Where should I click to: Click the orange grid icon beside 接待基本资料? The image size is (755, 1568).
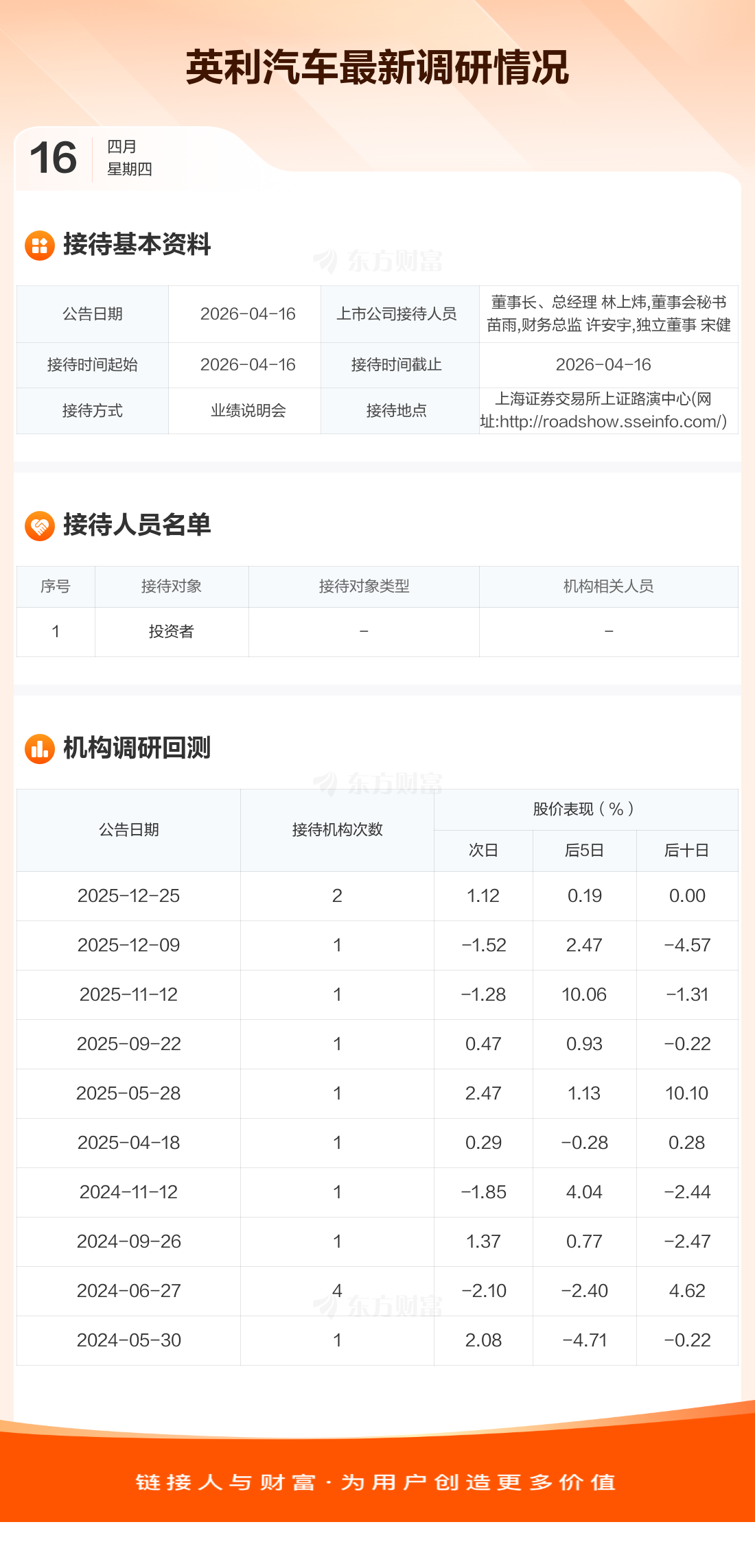(x=40, y=245)
